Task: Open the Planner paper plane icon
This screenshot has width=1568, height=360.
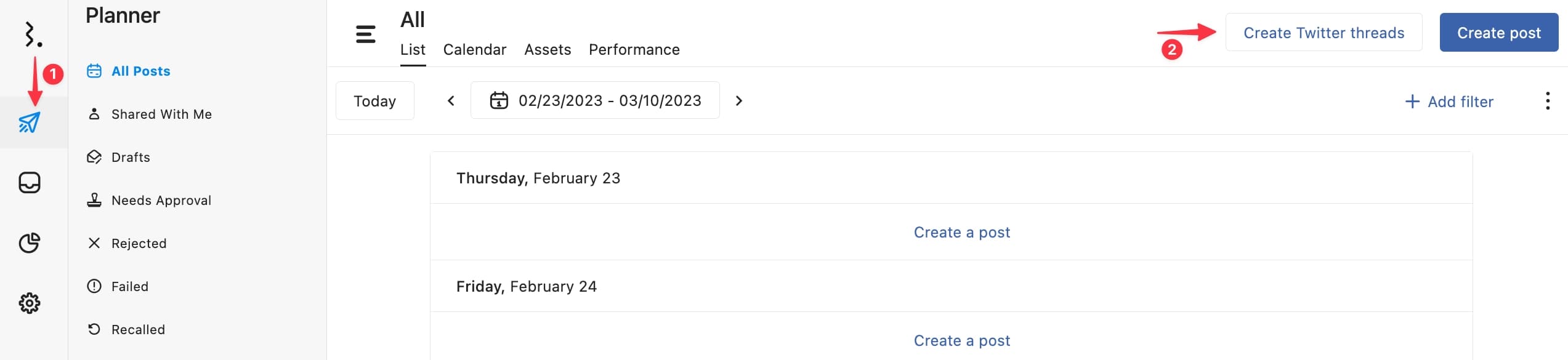Action: coord(29,122)
